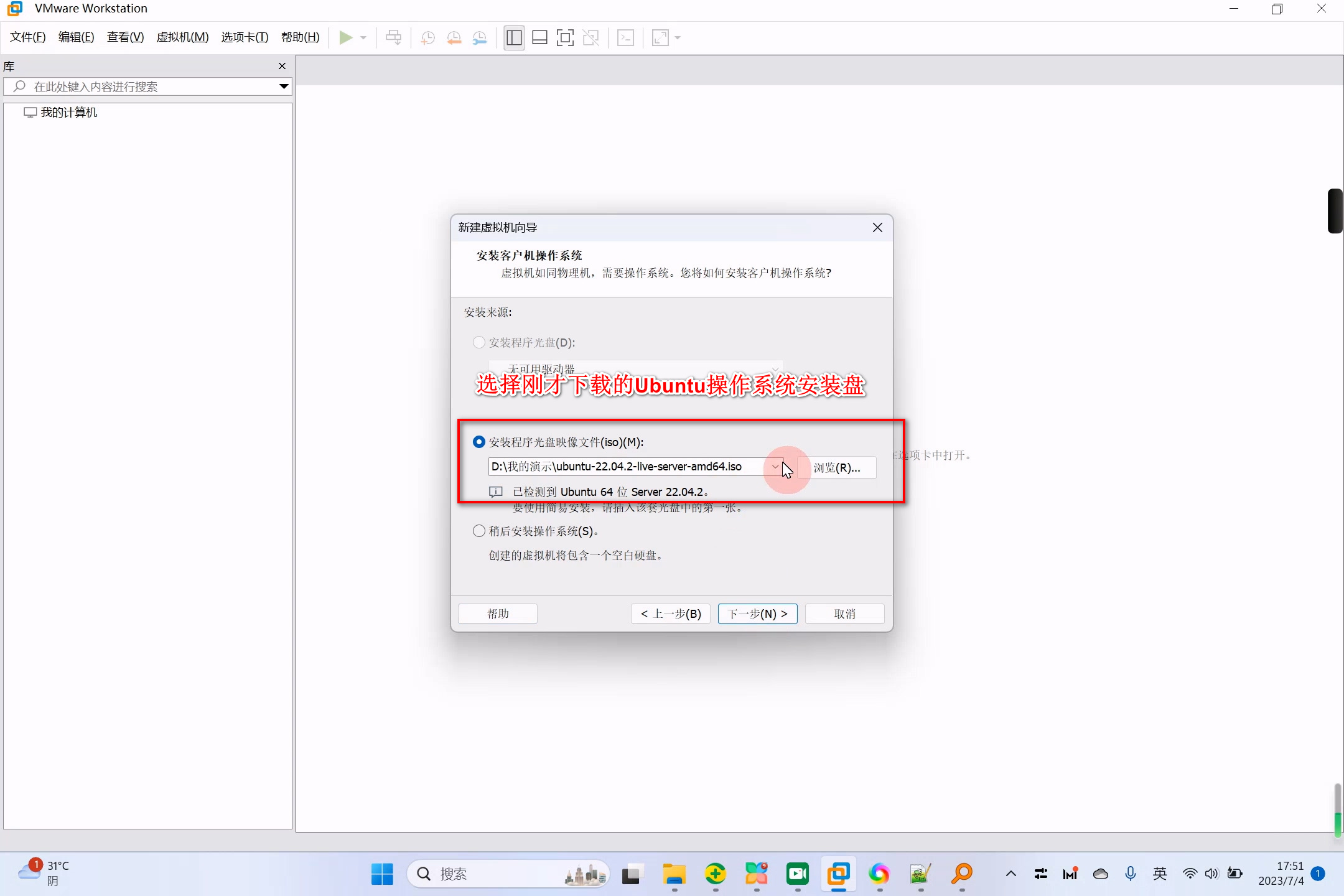Close the 新建虚拟机向导 dialog
This screenshot has height=896, width=1344.
point(877,228)
